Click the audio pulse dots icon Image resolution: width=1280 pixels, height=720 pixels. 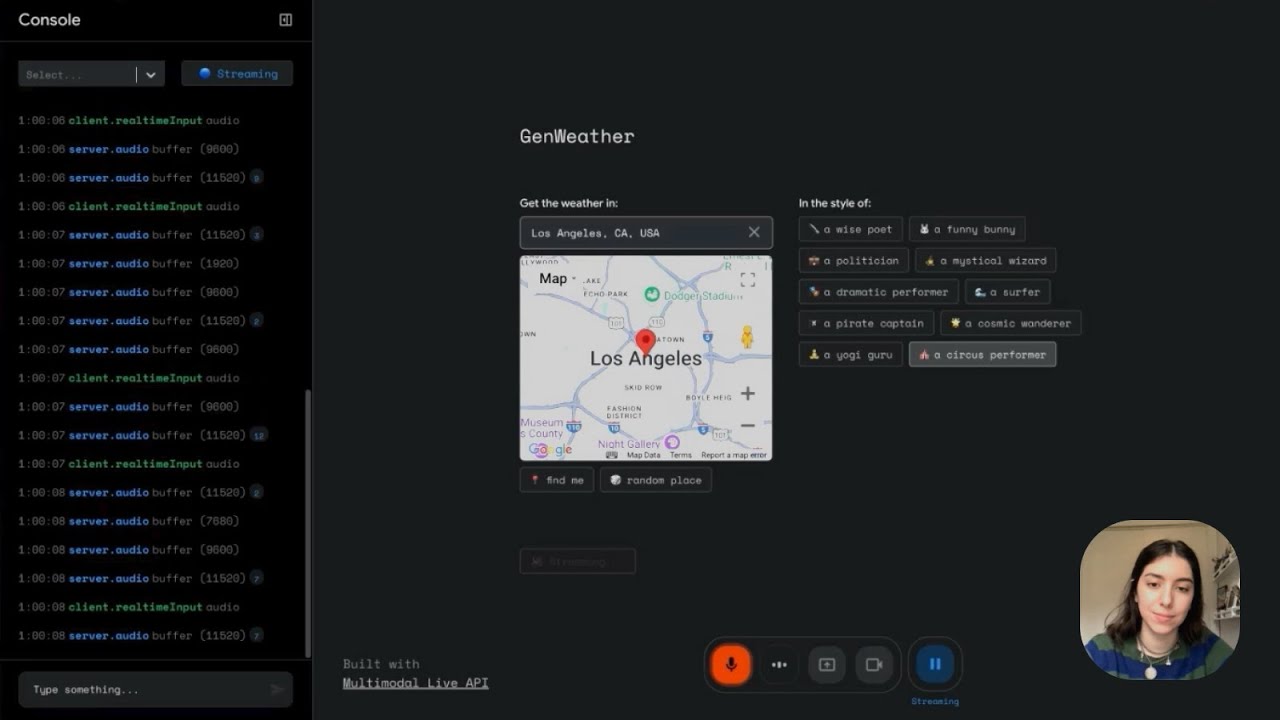779,664
